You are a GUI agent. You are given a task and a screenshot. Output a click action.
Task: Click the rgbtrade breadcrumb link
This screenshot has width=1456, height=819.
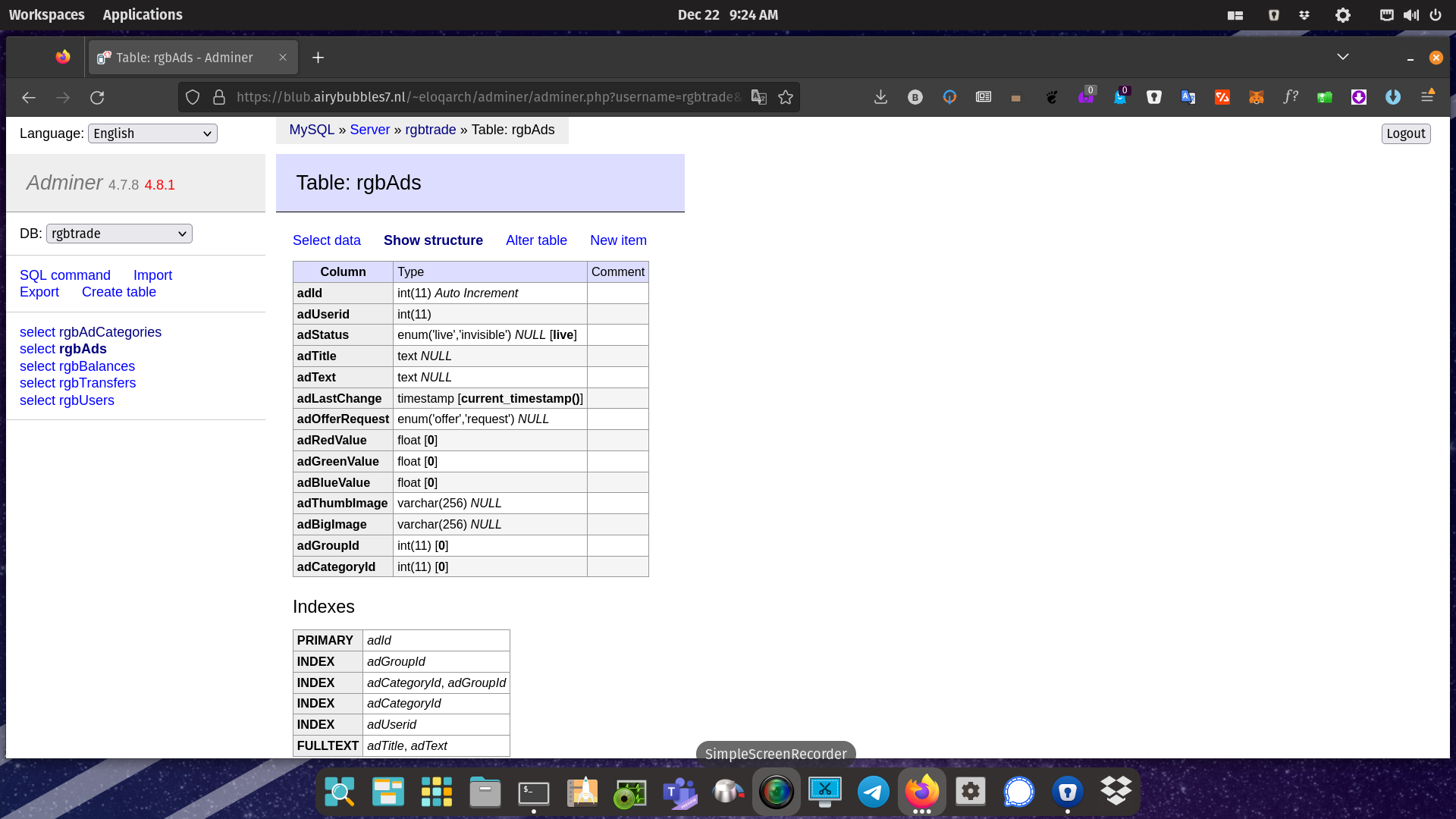[431, 130]
